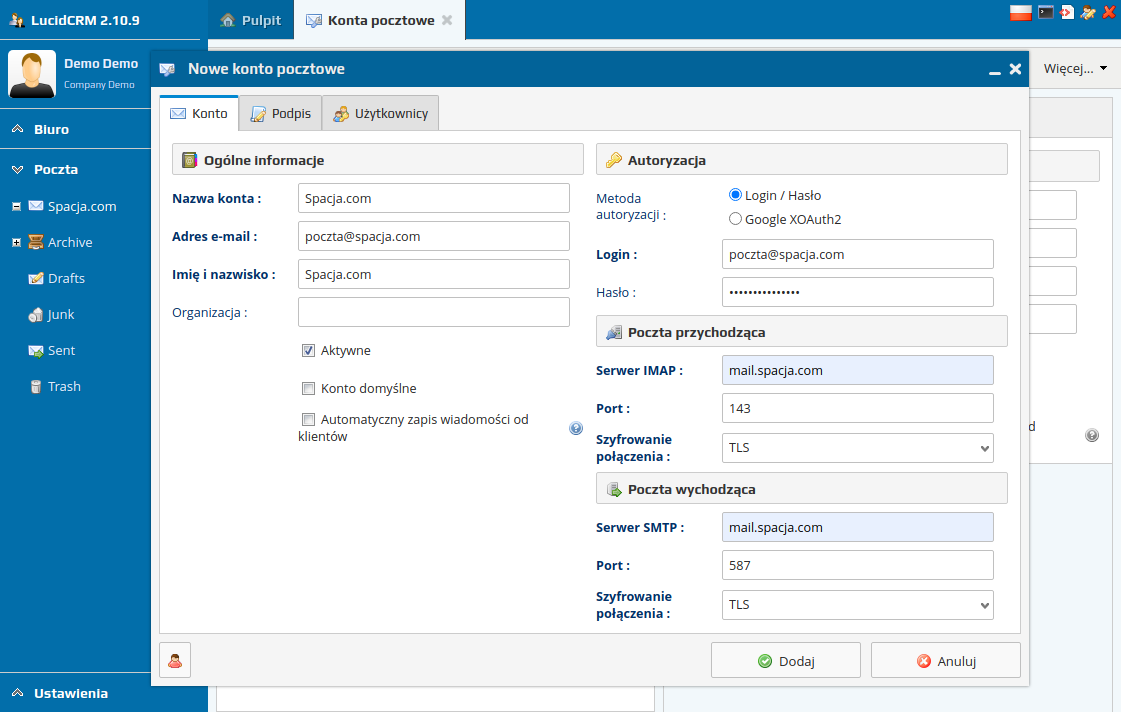
Task: Open the user profile edit icon
Action: point(1087,12)
